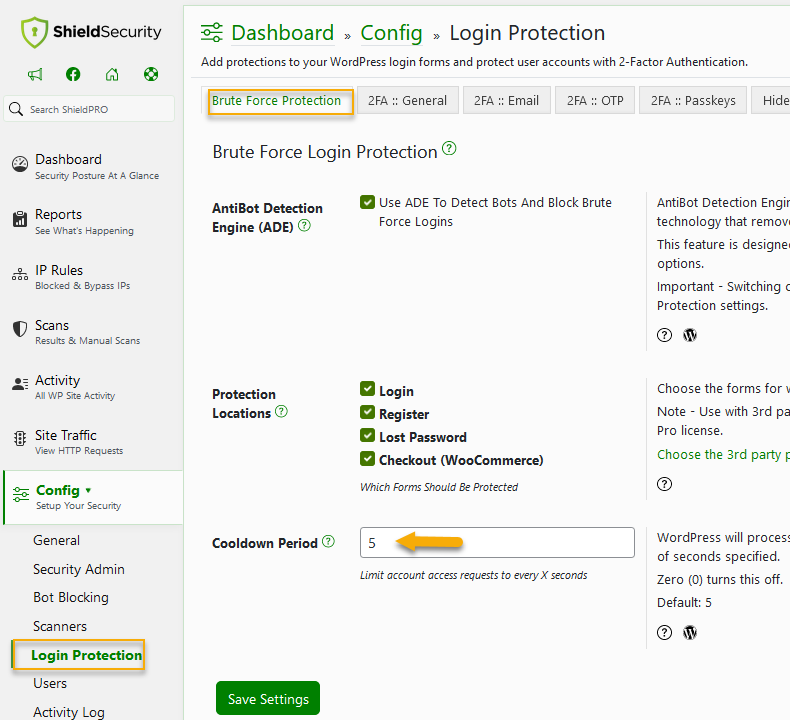
Task: Click the search magnifier icon
Action: pos(16,109)
